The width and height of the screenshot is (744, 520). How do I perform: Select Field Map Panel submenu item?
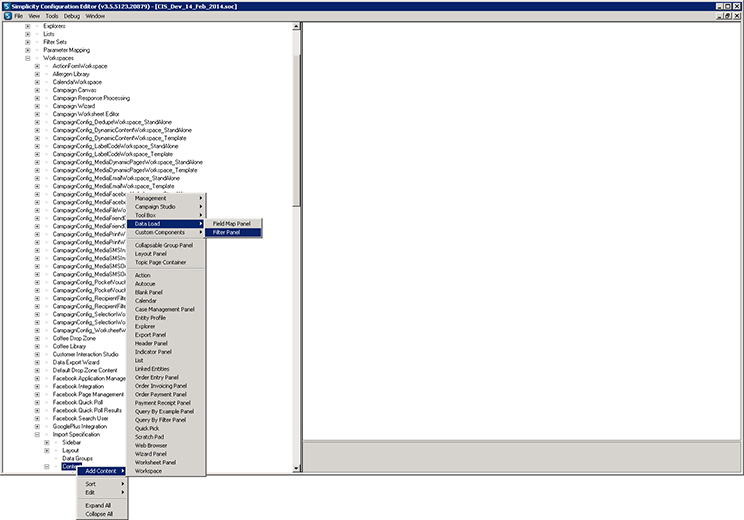coord(233,223)
